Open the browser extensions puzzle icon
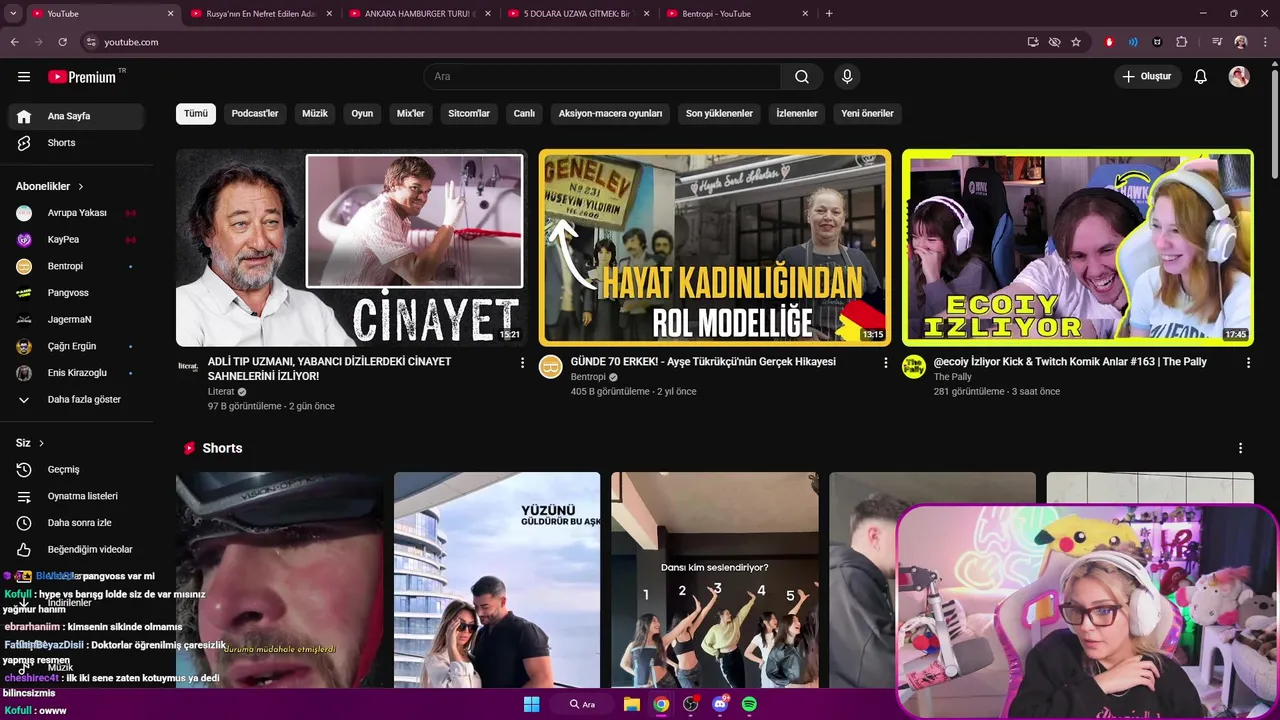Screen dimensions: 1280x720 coord(1182,42)
